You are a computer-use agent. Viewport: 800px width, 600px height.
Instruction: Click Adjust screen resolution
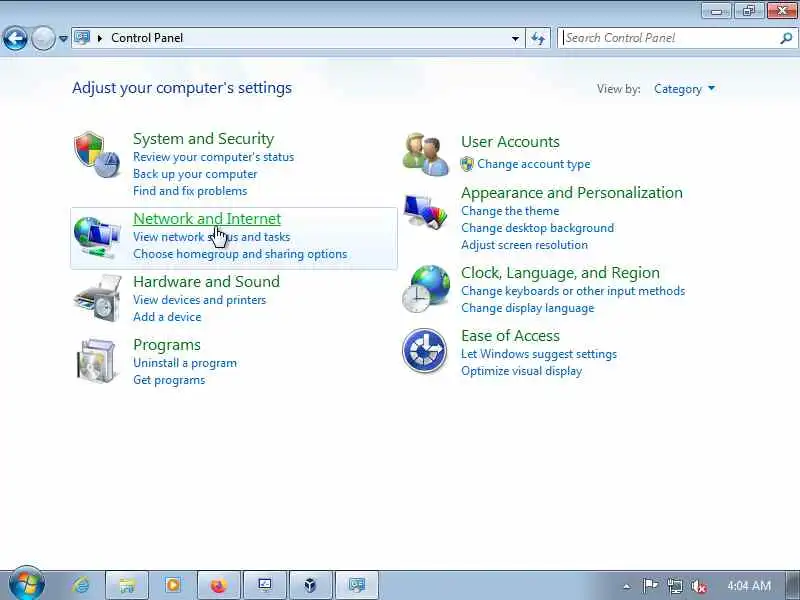pos(524,244)
